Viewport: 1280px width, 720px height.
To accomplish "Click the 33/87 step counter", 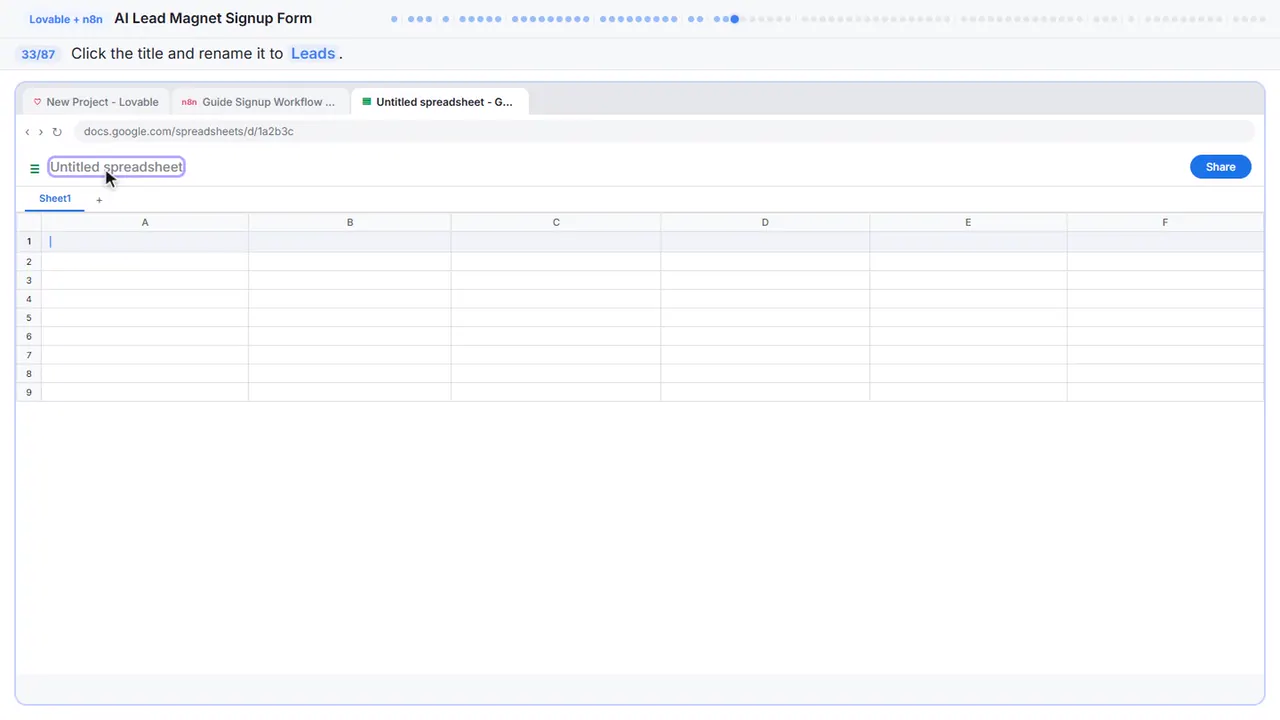I will point(38,54).
